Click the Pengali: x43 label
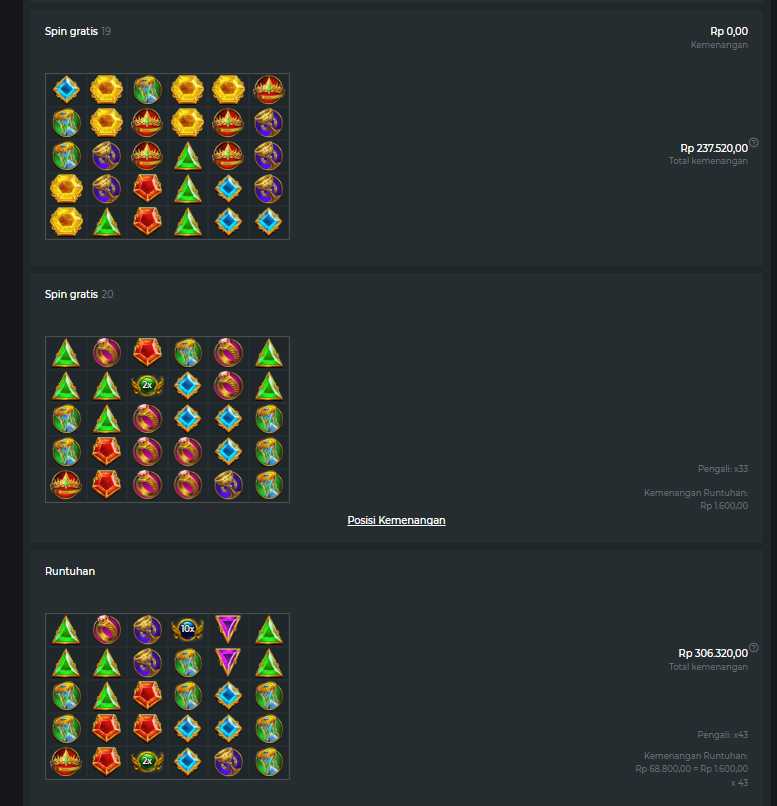Image resolution: width=777 pixels, height=806 pixels. 723,735
